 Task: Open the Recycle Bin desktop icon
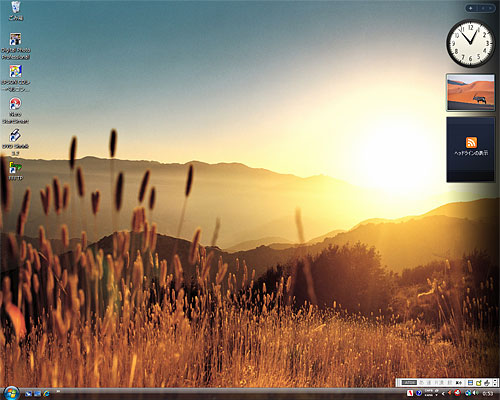(16, 11)
